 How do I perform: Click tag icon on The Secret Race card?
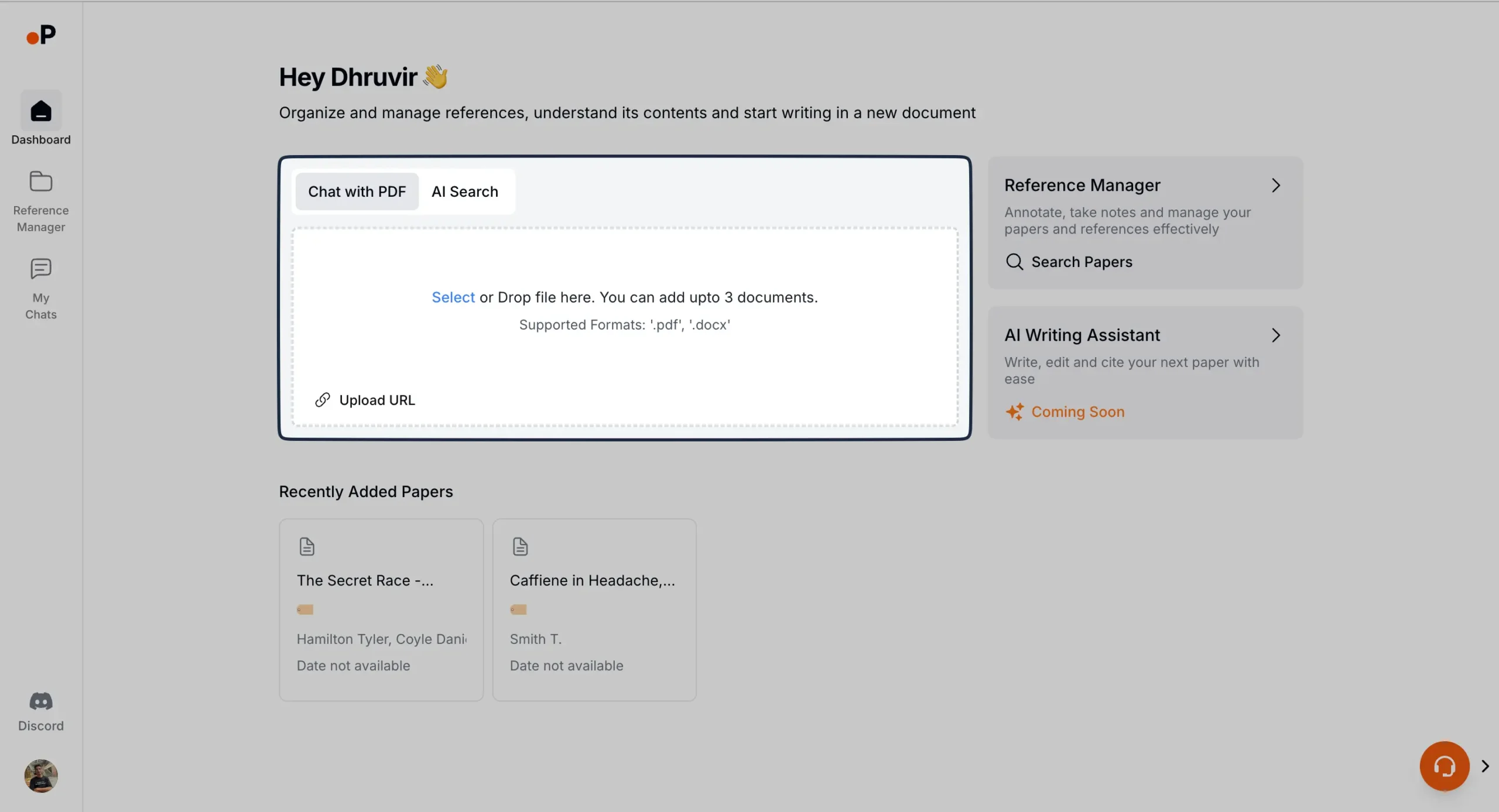(305, 609)
